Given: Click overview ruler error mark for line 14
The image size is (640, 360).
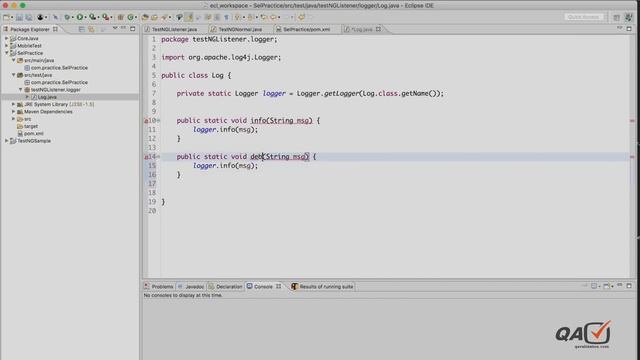Looking at the screenshot, I should click(632, 157).
